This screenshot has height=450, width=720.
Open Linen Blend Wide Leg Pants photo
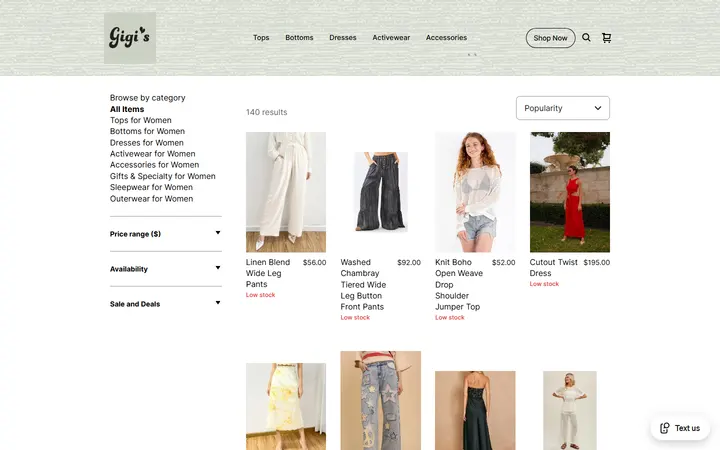click(x=286, y=192)
